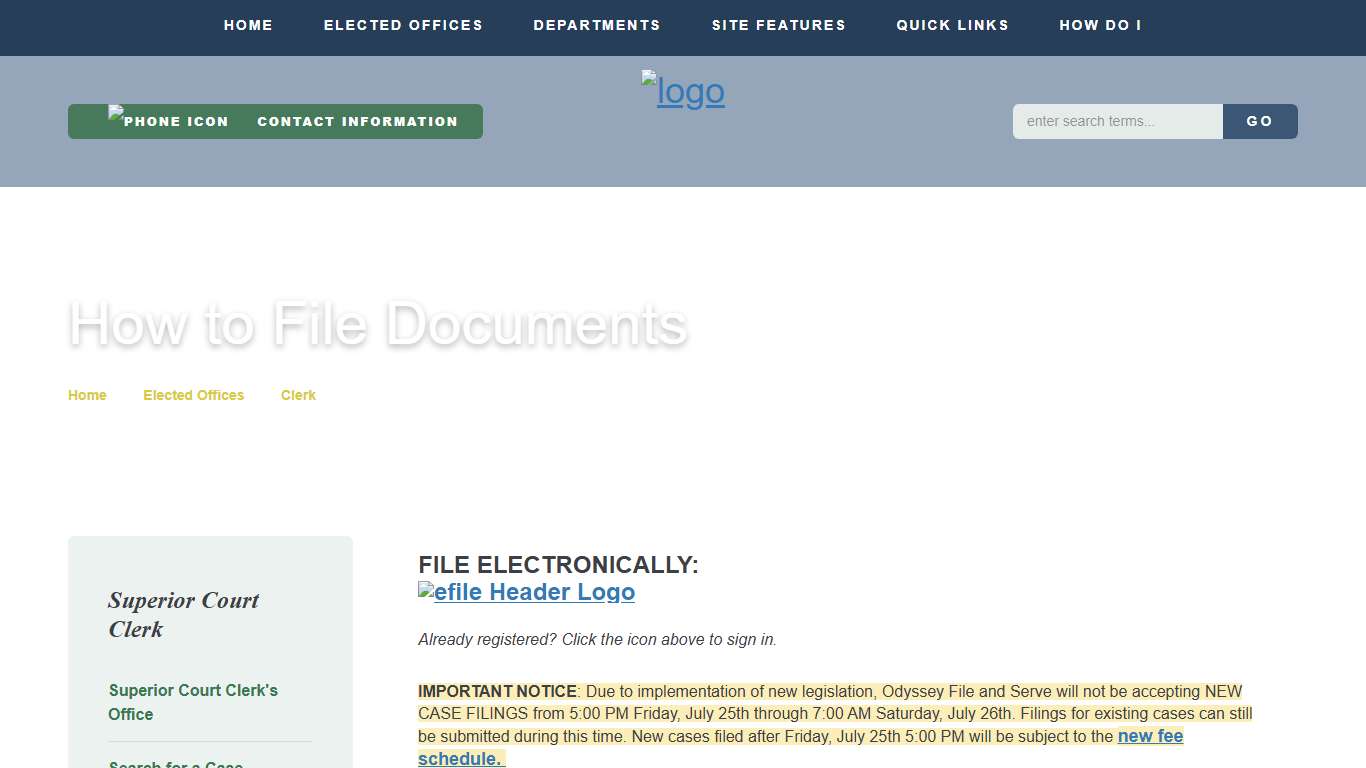Click Clerk in the breadcrumb trail

click(x=298, y=395)
